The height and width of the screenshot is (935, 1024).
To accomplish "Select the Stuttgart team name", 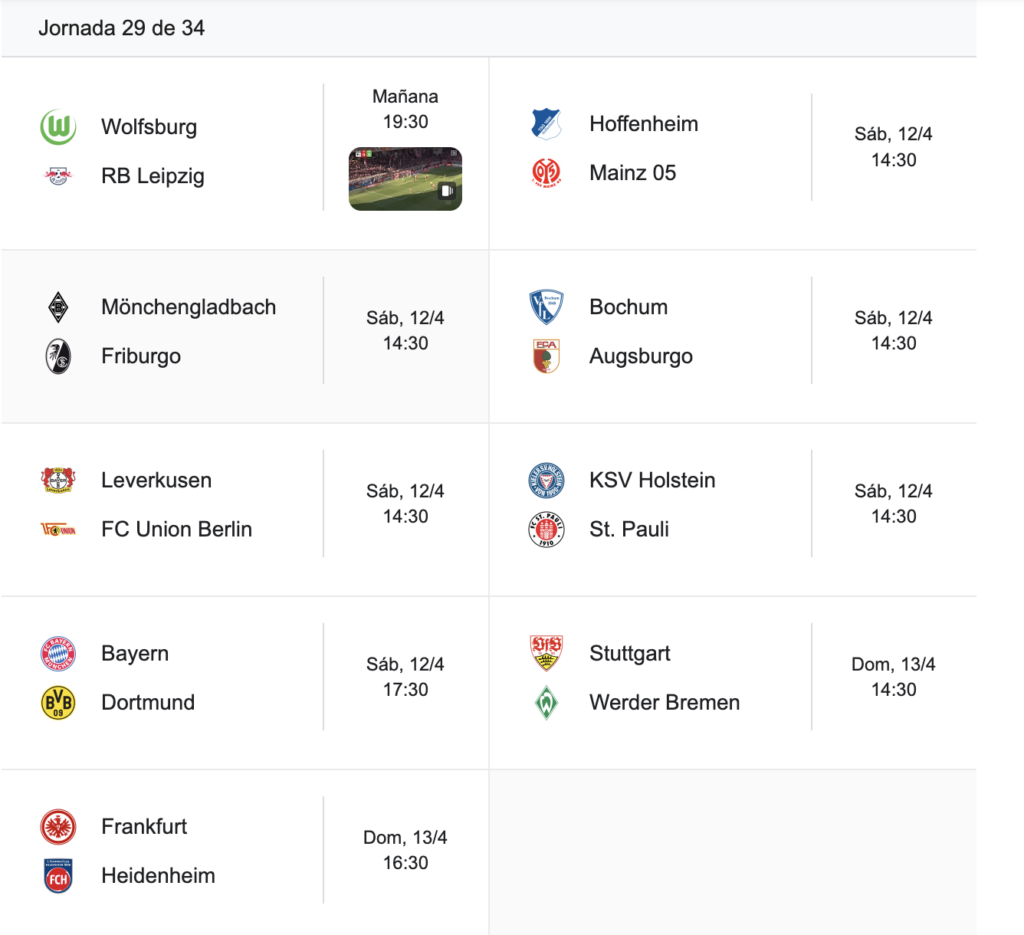I will point(630,653).
